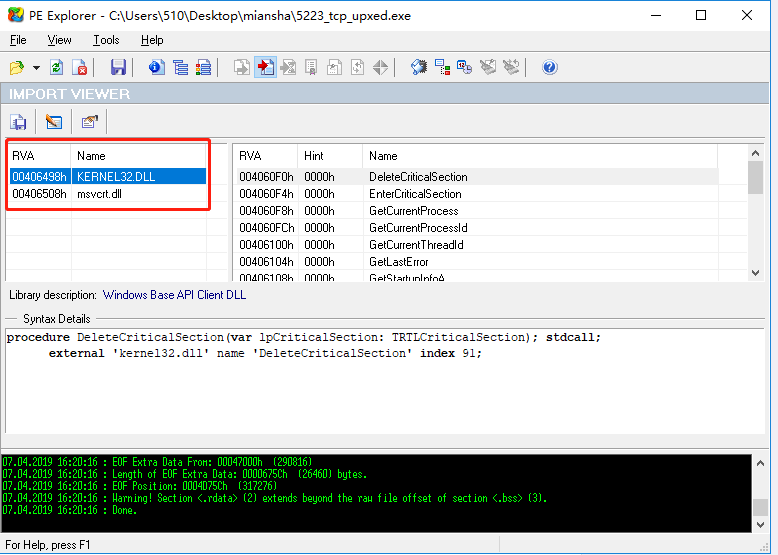Click the first grayed brush cleanup icon
This screenshot has width=778, height=555.
pos(488,67)
